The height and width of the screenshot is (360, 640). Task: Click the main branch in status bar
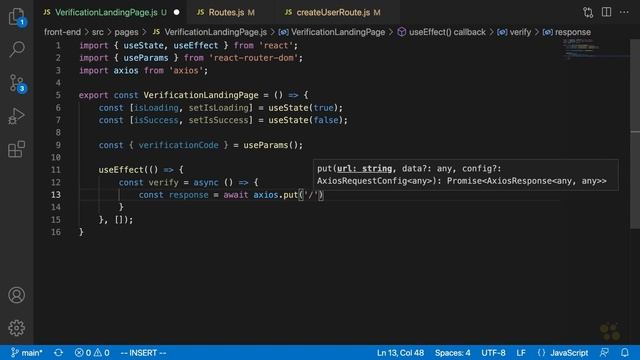click(x=27, y=353)
